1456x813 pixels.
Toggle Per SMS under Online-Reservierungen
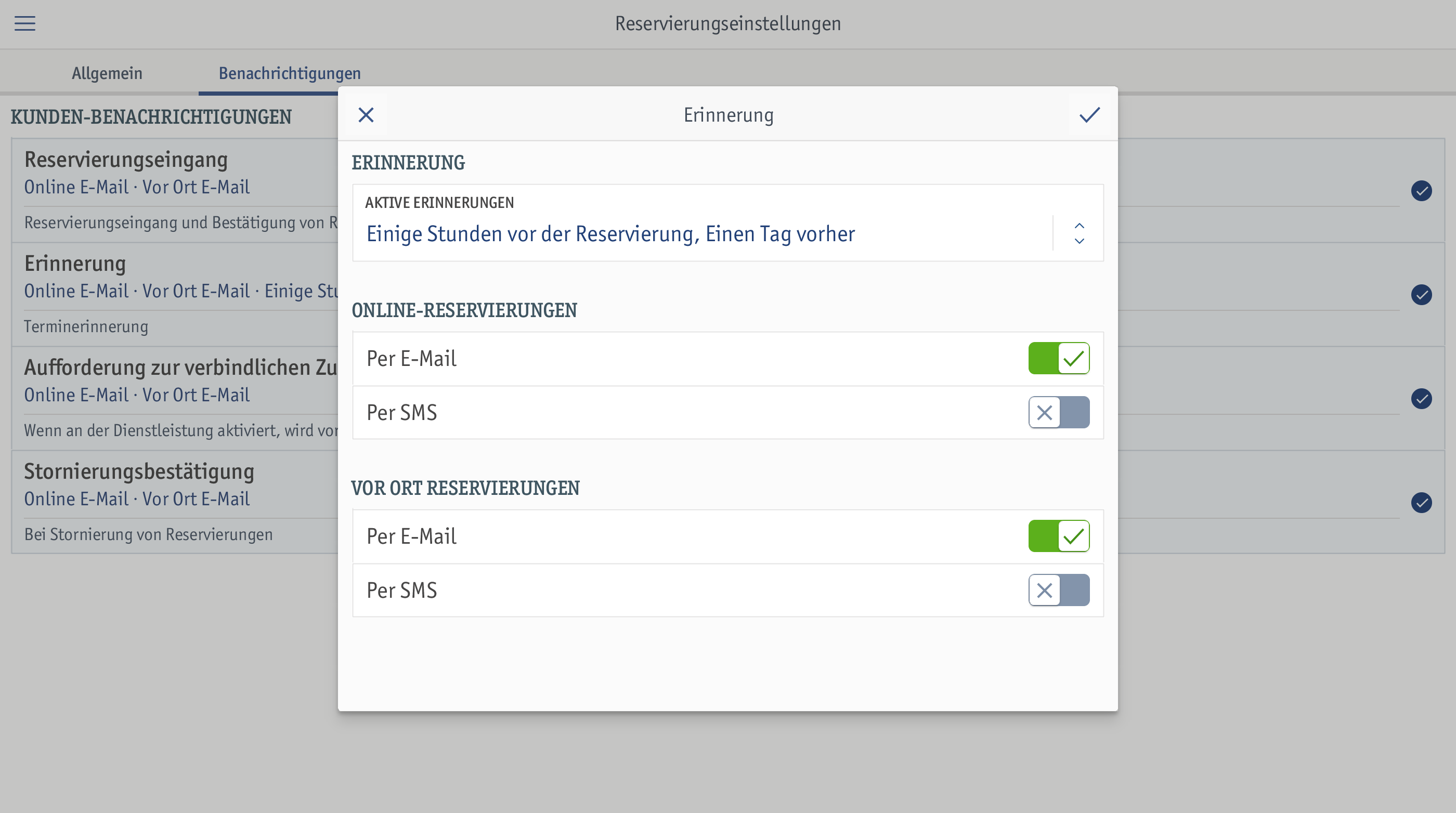coord(1059,412)
